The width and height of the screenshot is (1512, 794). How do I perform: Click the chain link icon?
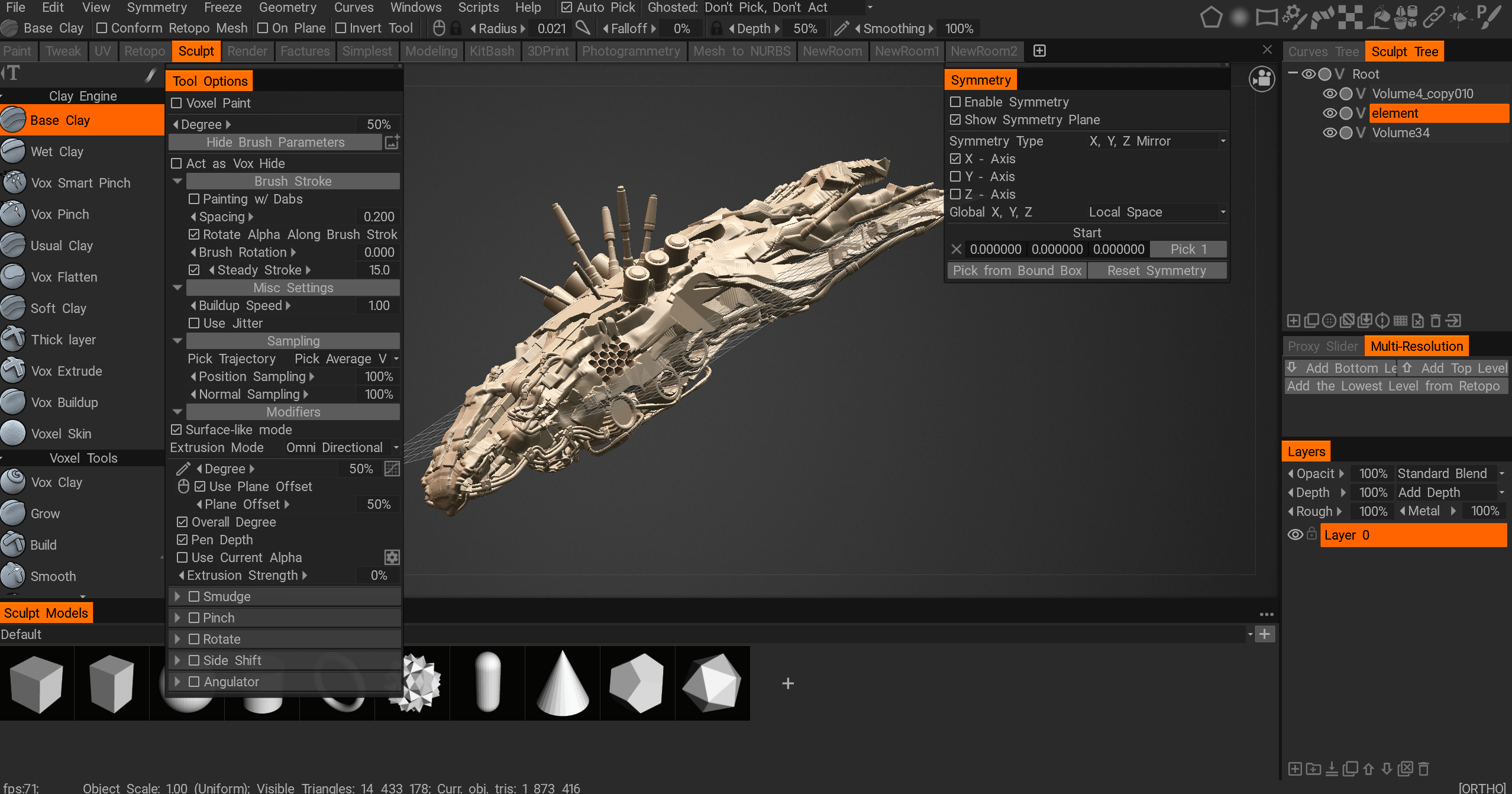[x=1434, y=17]
